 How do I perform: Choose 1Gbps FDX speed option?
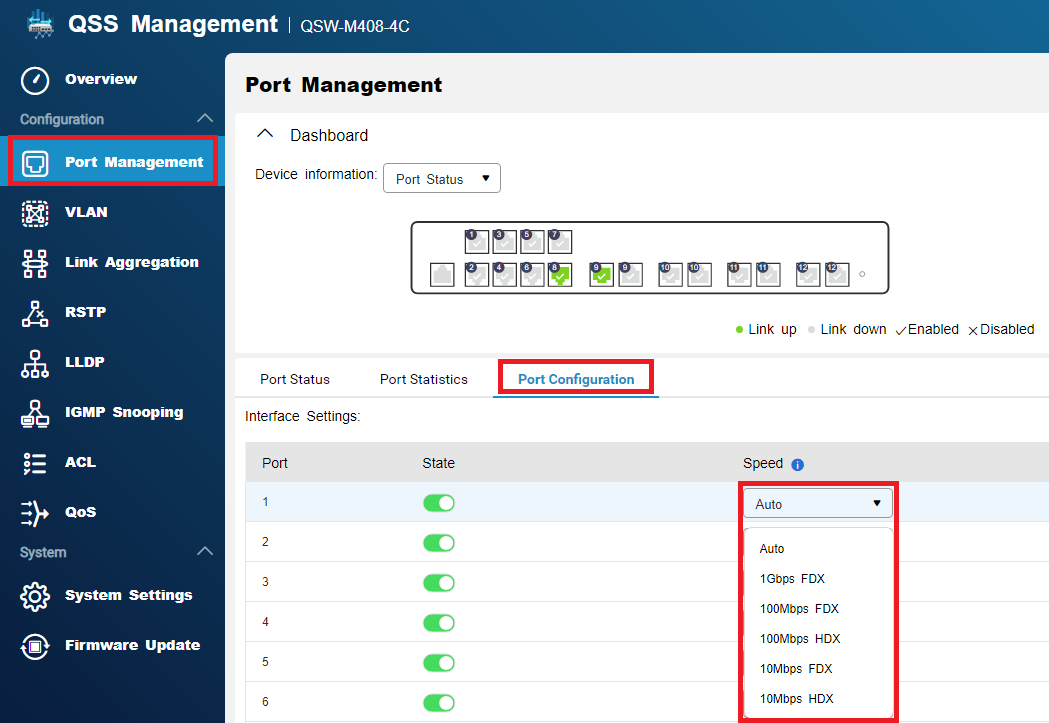coord(792,579)
